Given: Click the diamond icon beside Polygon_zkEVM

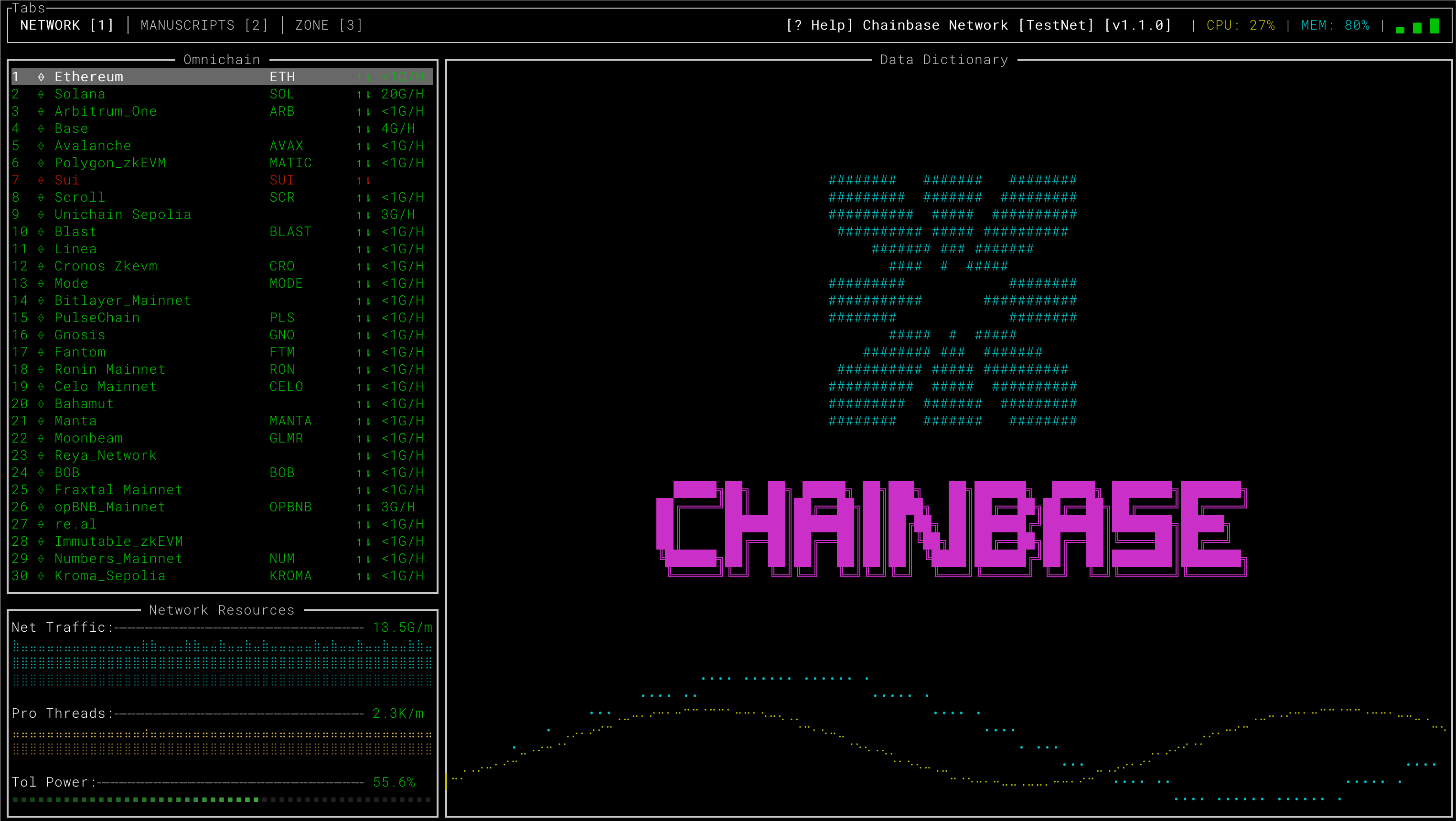Looking at the screenshot, I should [41, 163].
